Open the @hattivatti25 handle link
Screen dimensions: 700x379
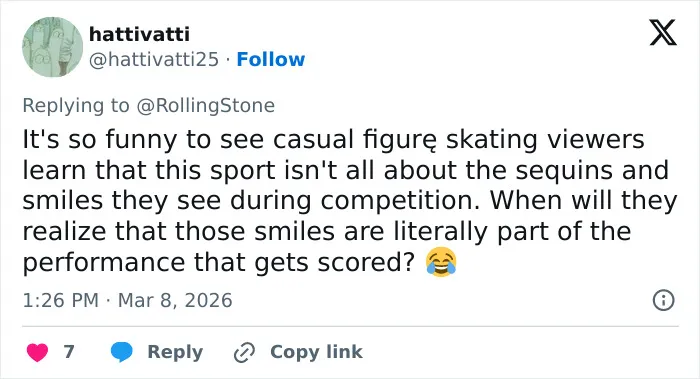tap(154, 59)
